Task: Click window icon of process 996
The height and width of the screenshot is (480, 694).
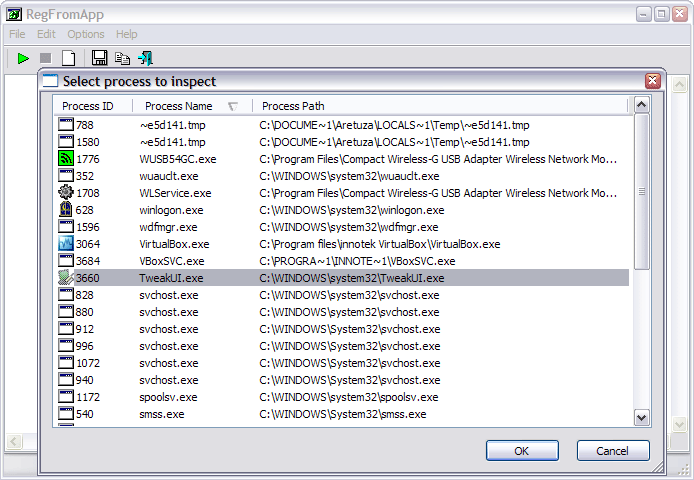Action: pyautogui.click(x=66, y=345)
